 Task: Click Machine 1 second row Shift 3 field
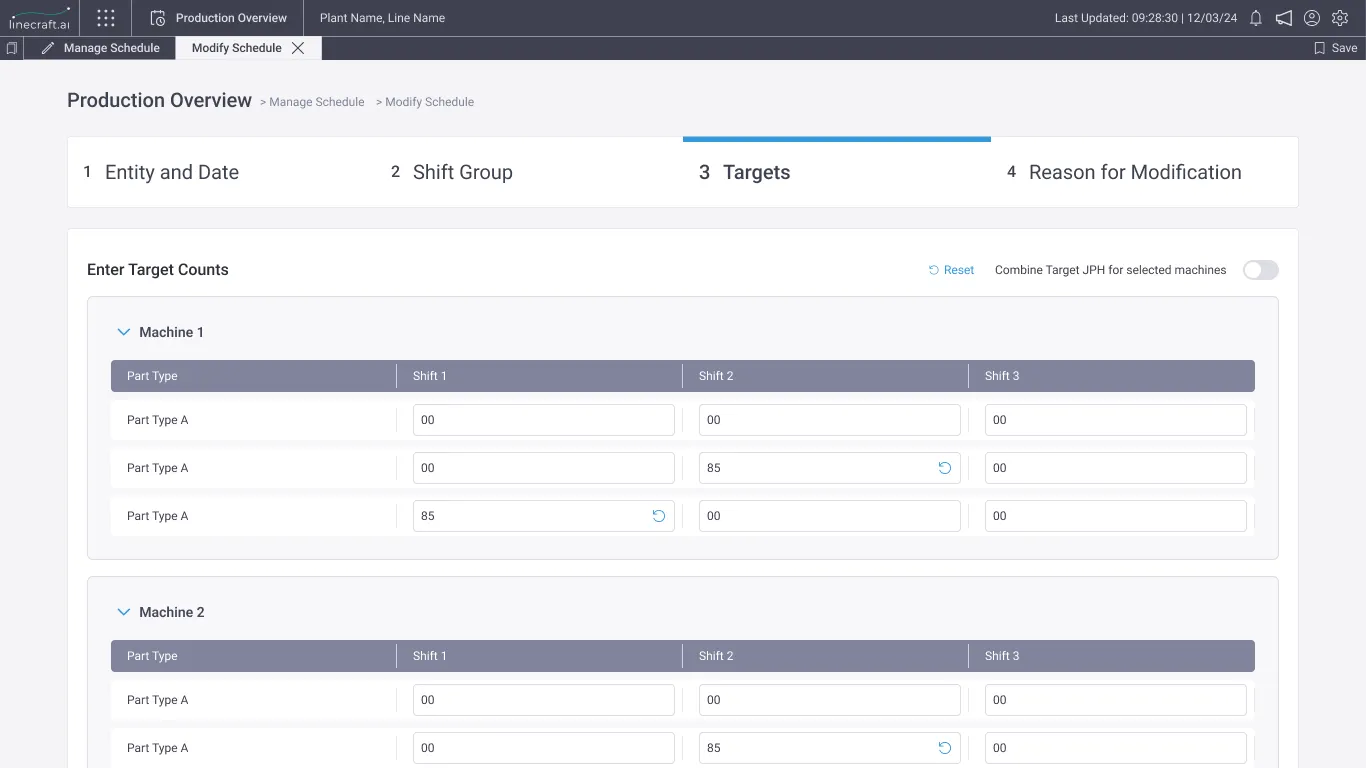tap(1116, 468)
